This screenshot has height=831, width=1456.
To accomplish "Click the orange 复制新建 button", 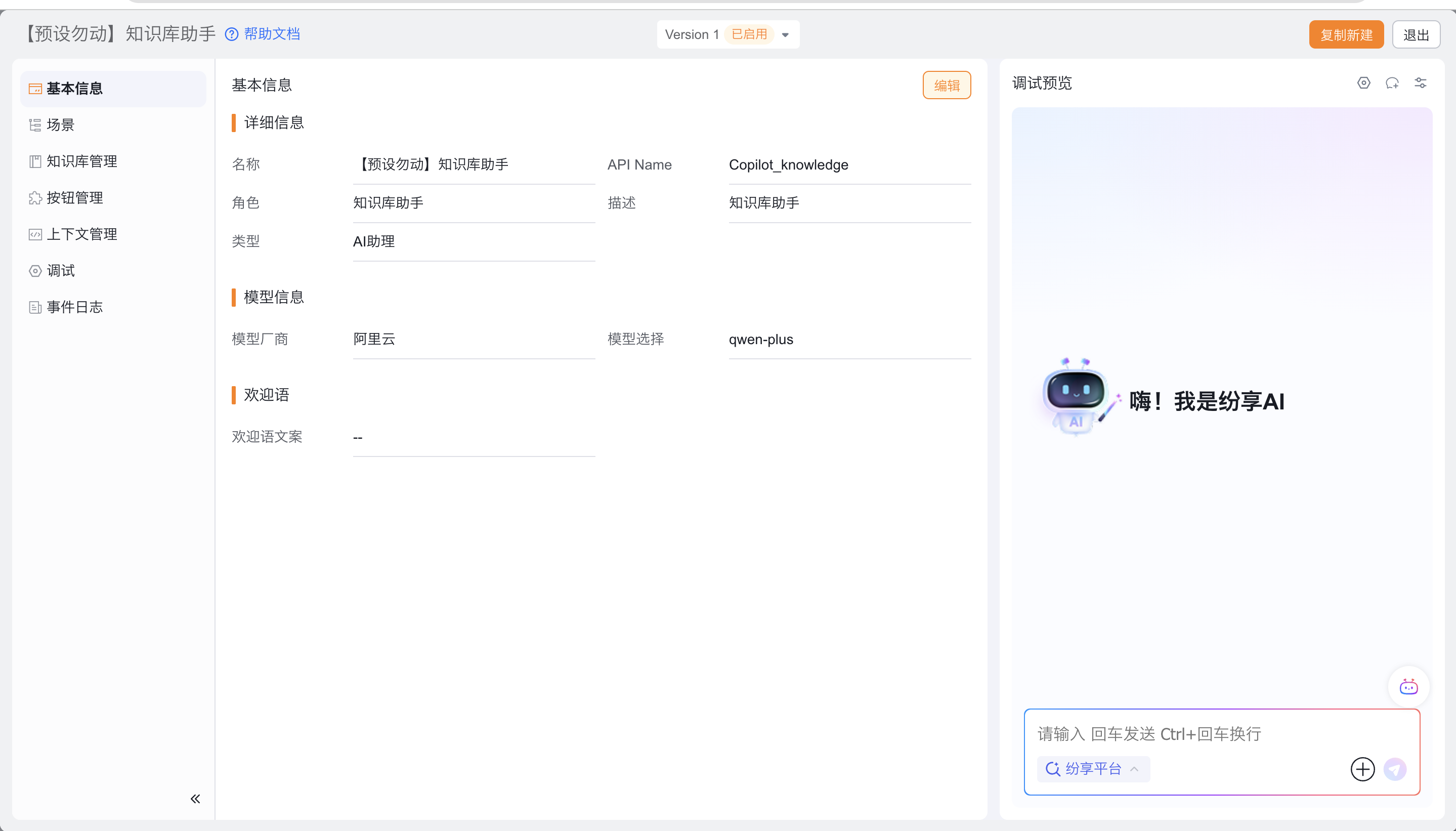I will coord(1346,35).
